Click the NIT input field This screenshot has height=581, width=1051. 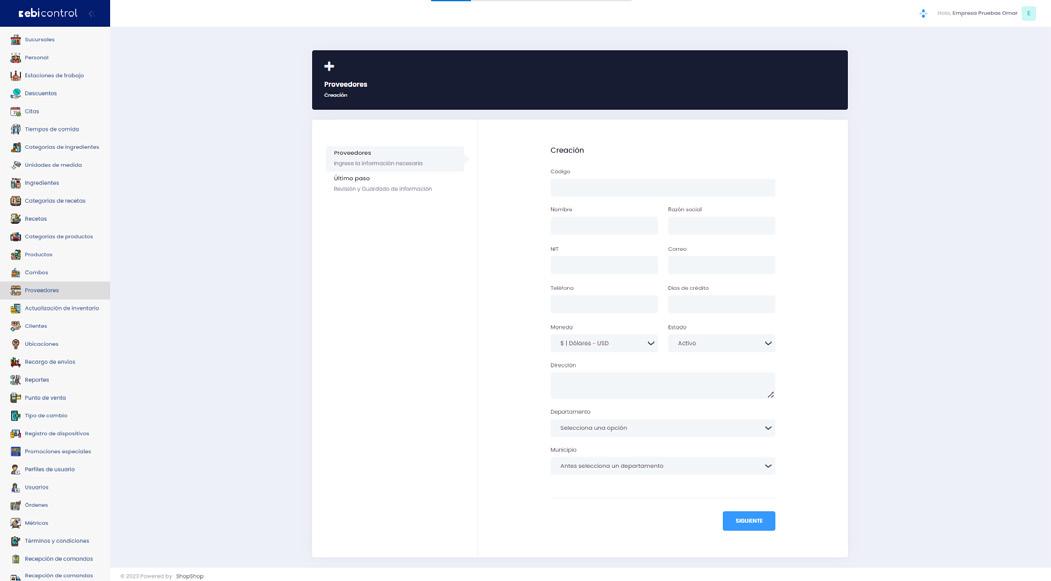604,265
